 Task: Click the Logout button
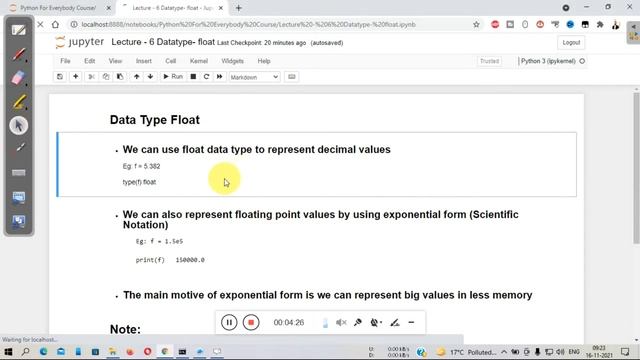571,42
